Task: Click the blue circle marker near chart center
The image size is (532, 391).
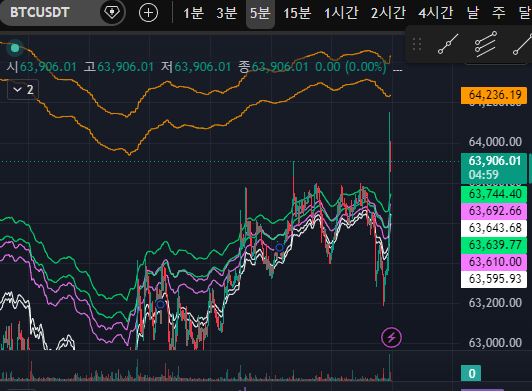Action: click(x=279, y=247)
